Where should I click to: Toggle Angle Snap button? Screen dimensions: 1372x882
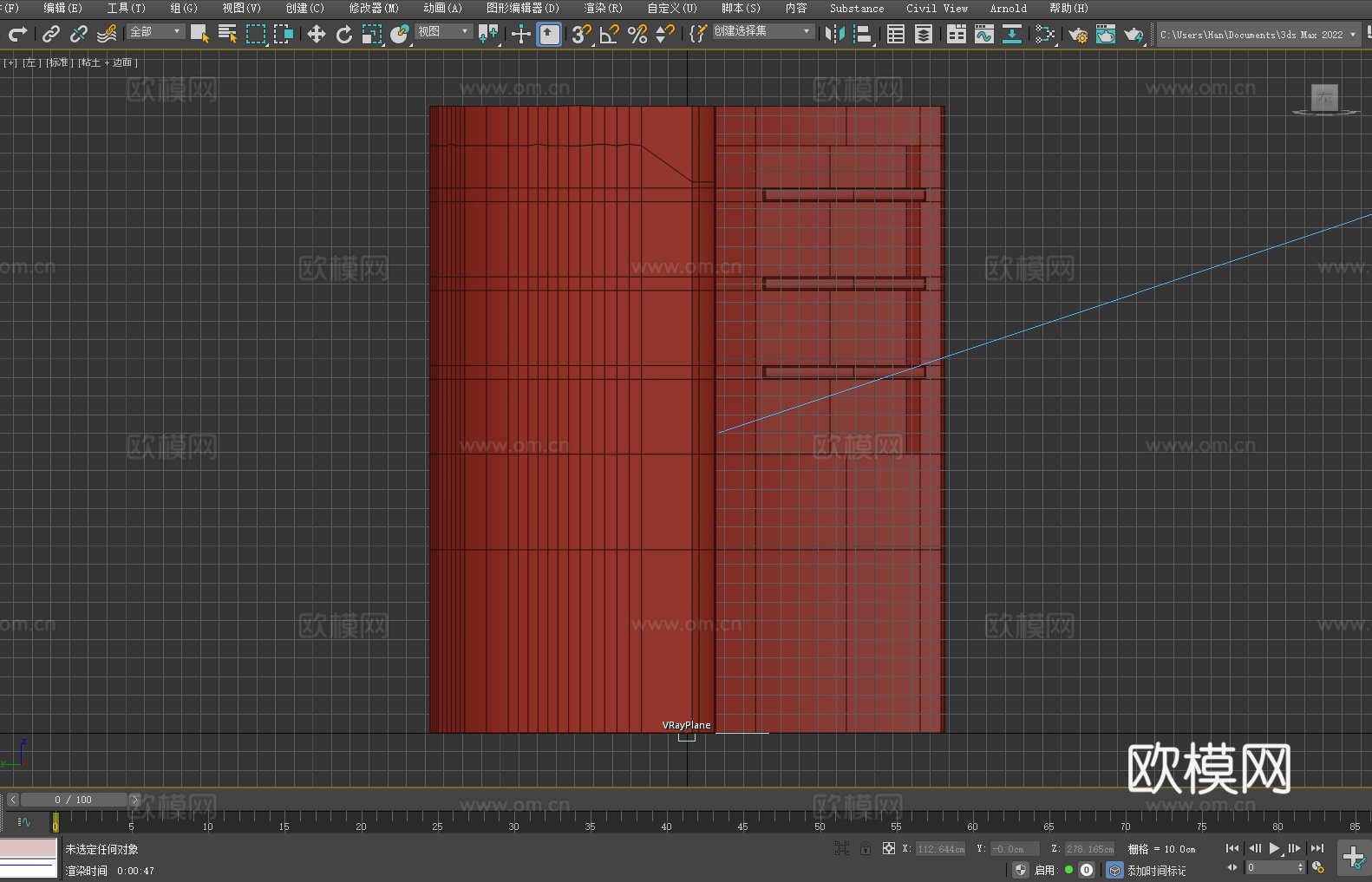click(x=610, y=34)
